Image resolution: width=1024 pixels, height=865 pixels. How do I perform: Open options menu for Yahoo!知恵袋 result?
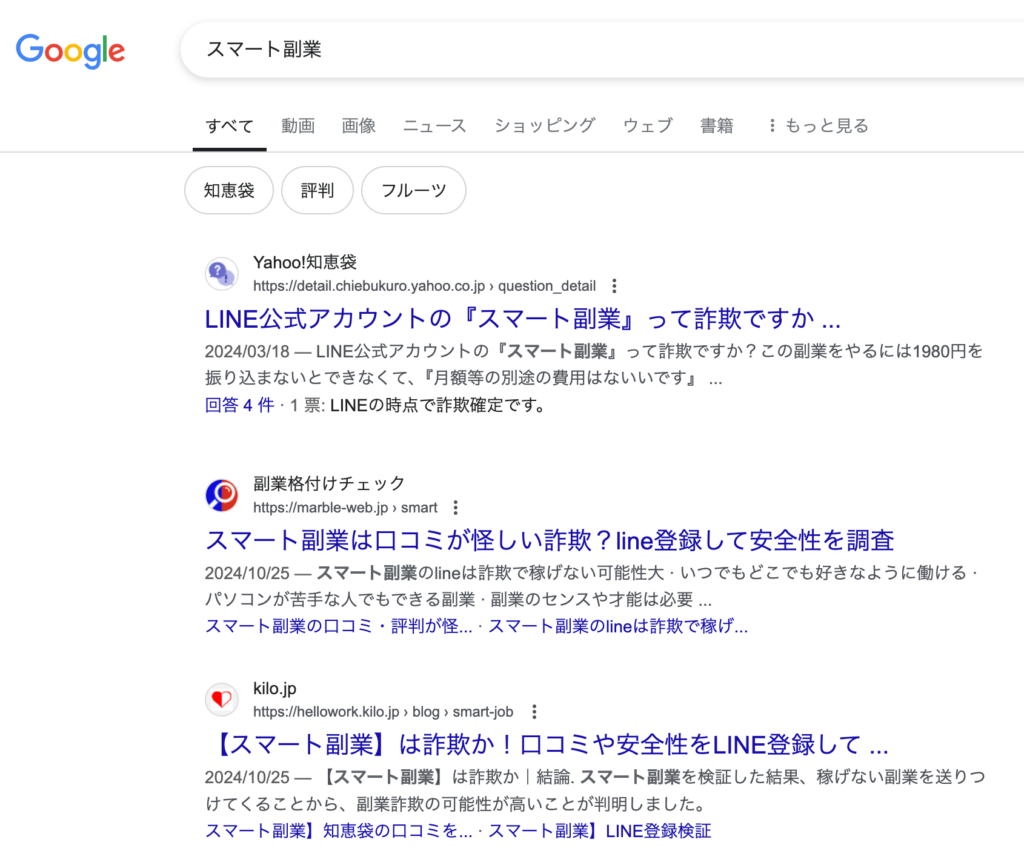click(x=614, y=286)
